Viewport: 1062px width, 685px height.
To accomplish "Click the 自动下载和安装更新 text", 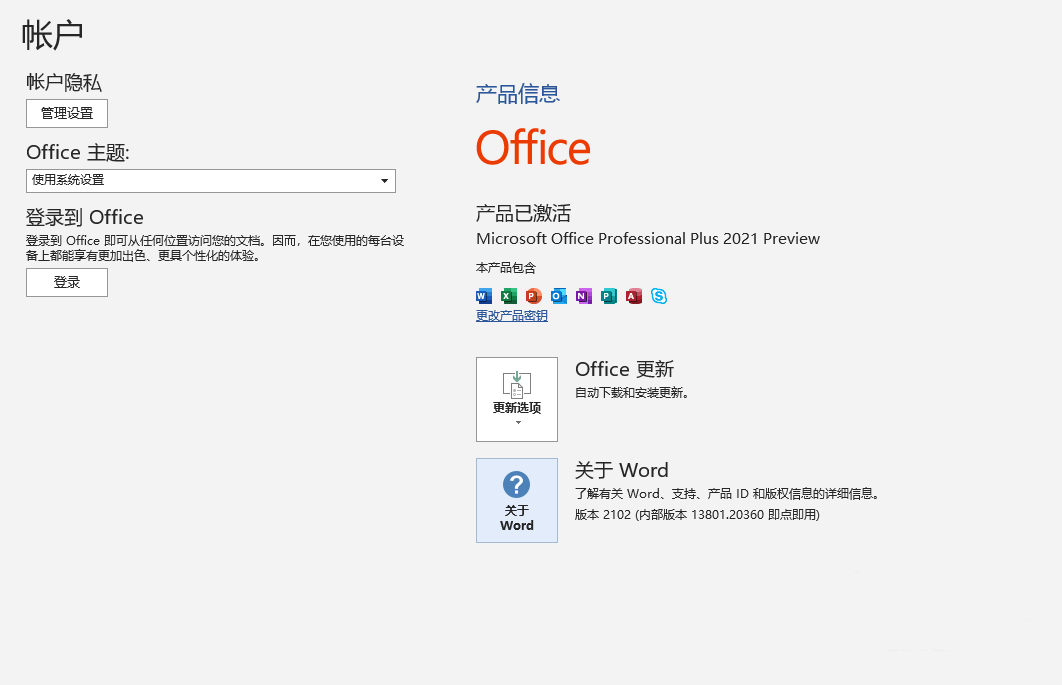I will 632,393.
